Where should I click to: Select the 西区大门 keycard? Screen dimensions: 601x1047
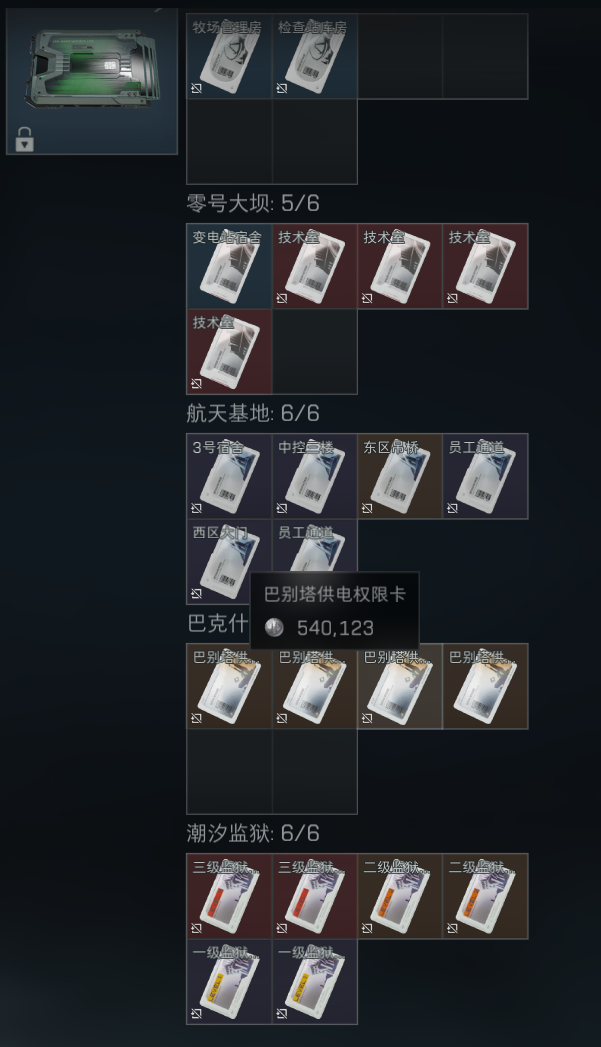229,562
